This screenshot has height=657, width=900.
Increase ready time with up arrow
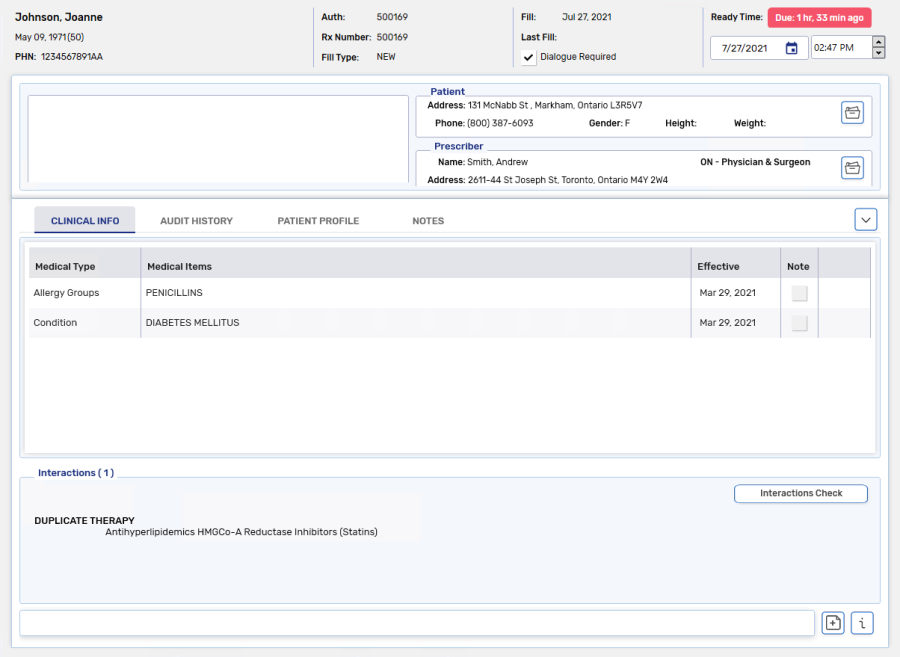pyautogui.click(x=878, y=42)
